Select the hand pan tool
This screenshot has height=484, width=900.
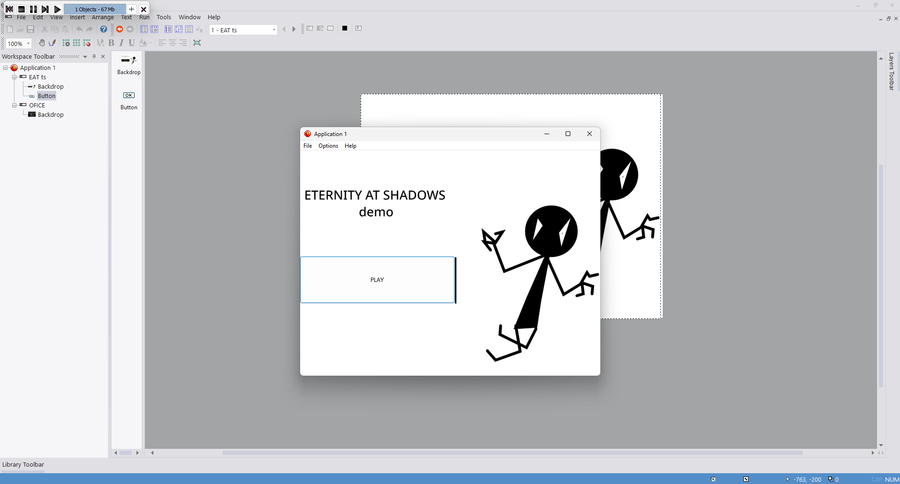pos(42,43)
